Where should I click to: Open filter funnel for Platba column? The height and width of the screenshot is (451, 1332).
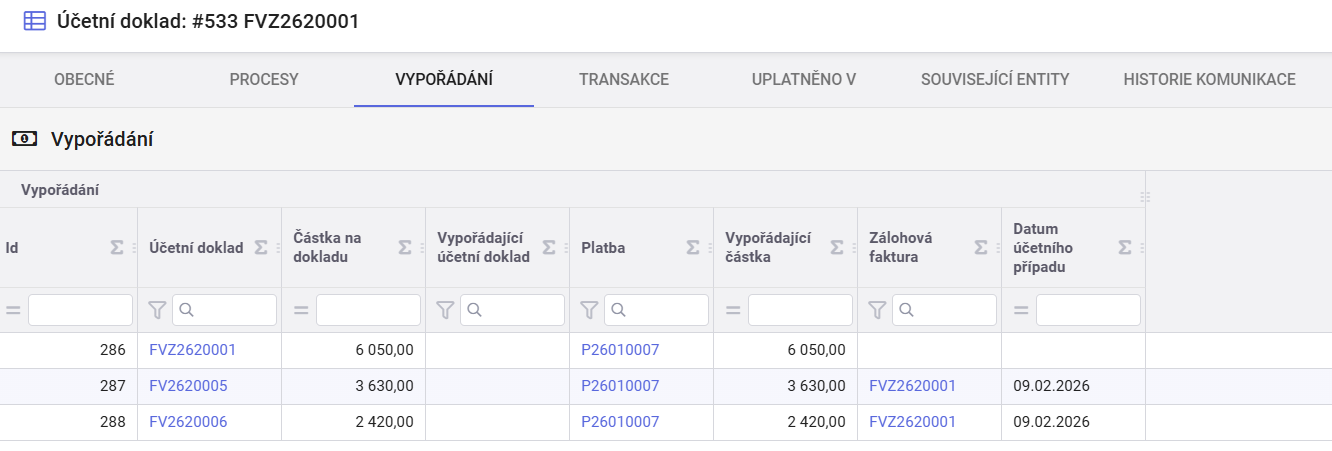[x=588, y=311]
